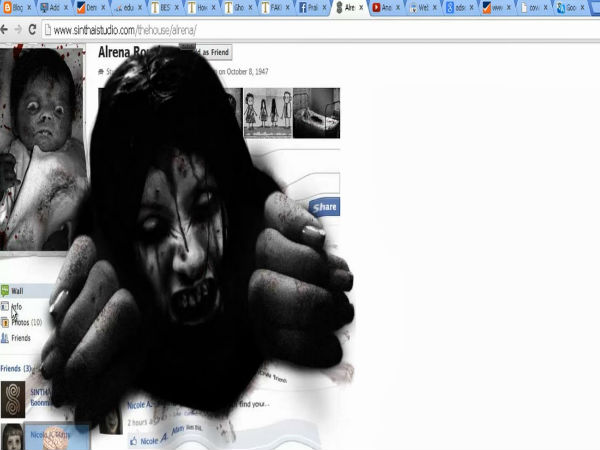The width and height of the screenshot is (600, 450).
Task: Close the Ano tab
Action: point(398,7)
